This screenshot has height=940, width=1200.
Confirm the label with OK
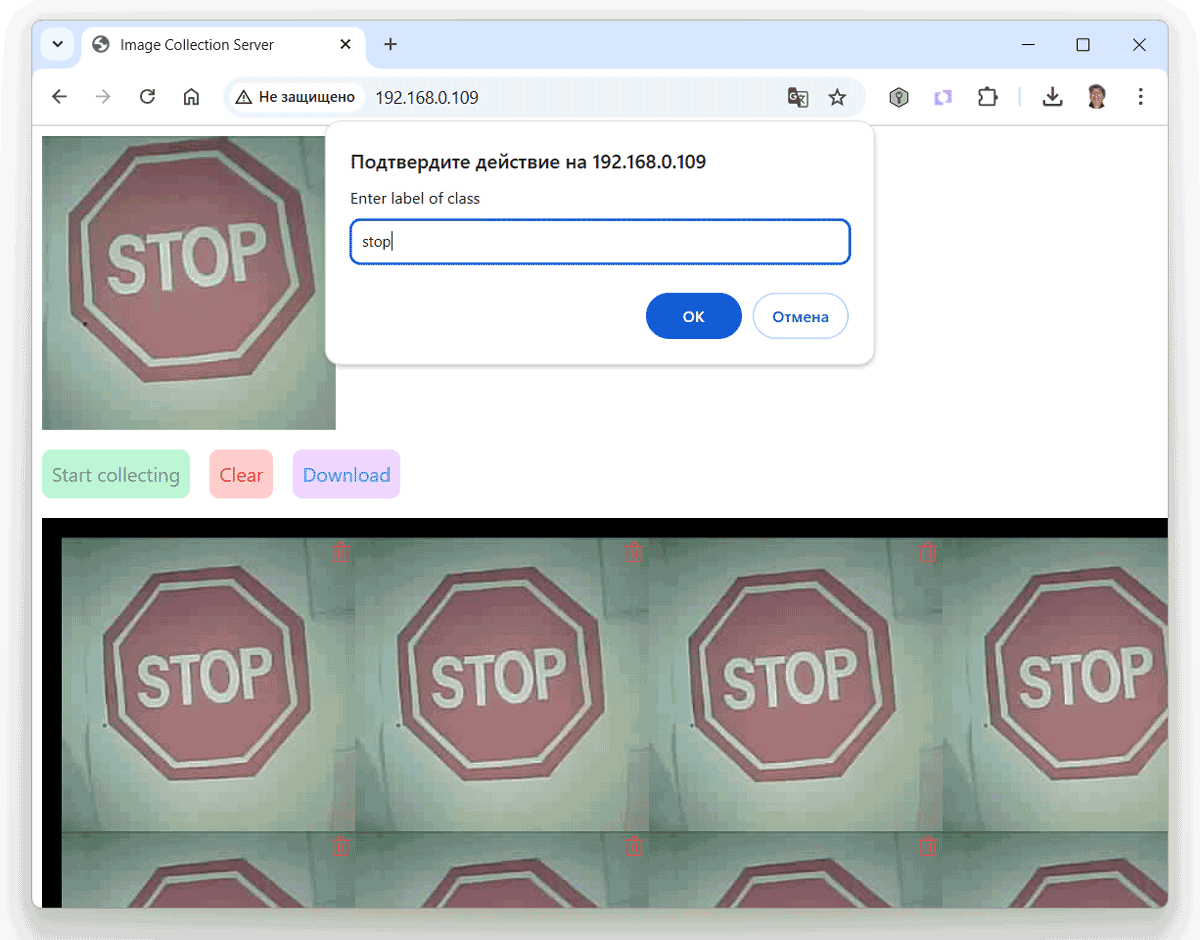pos(694,316)
